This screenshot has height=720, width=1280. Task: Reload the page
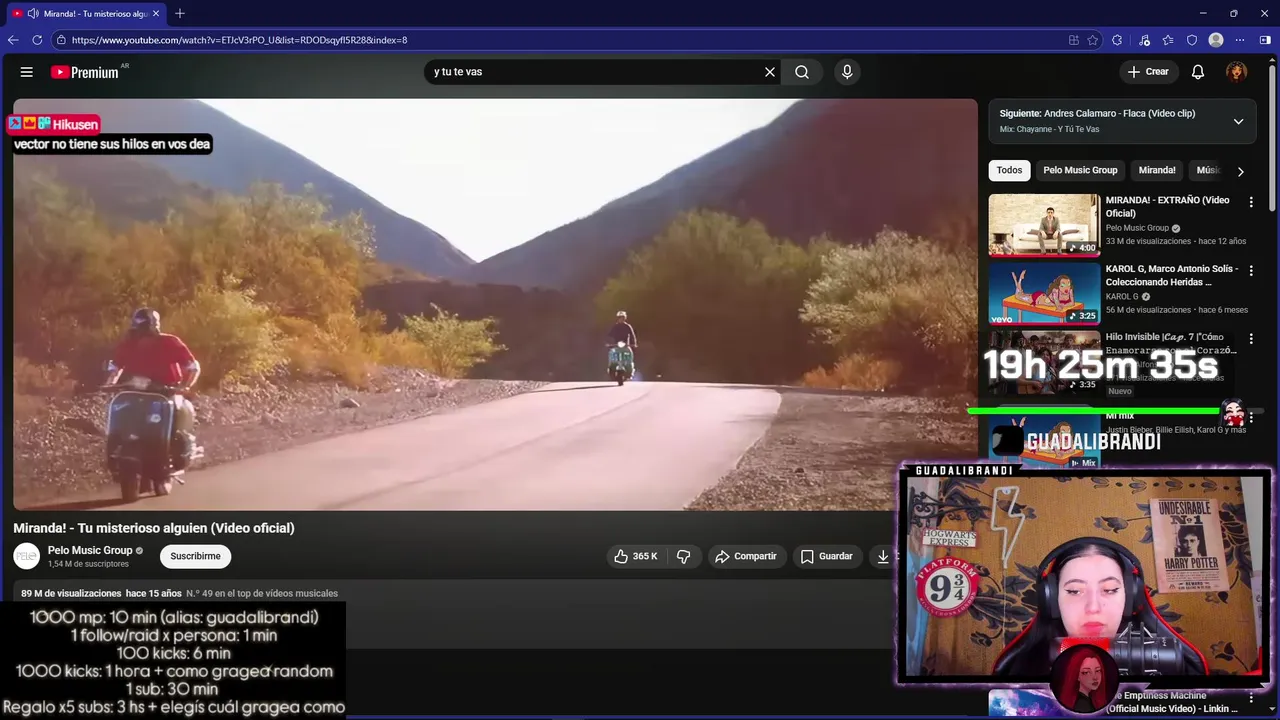pos(37,40)
